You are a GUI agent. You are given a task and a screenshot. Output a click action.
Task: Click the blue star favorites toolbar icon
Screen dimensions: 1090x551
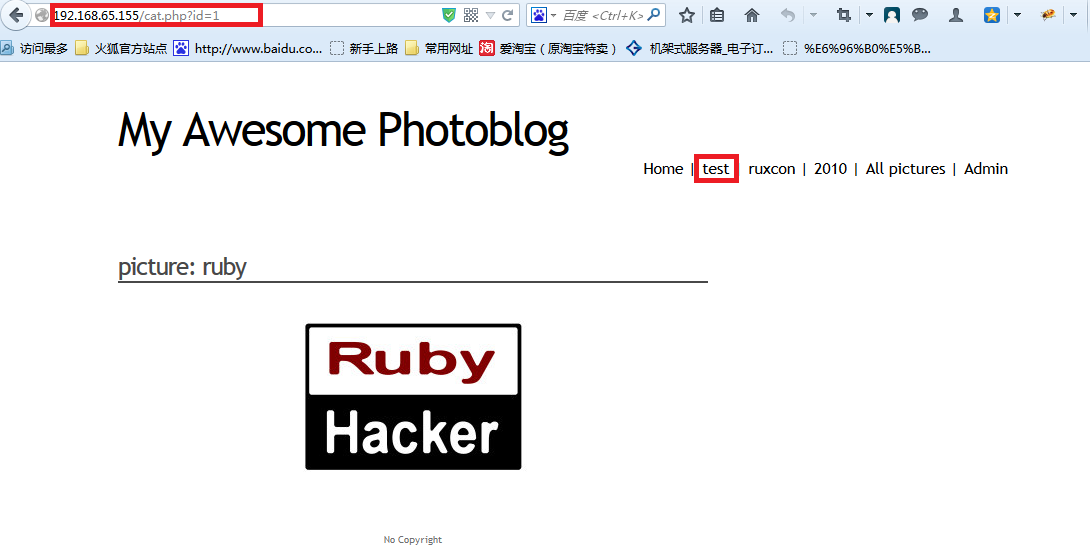pos(992,15)
